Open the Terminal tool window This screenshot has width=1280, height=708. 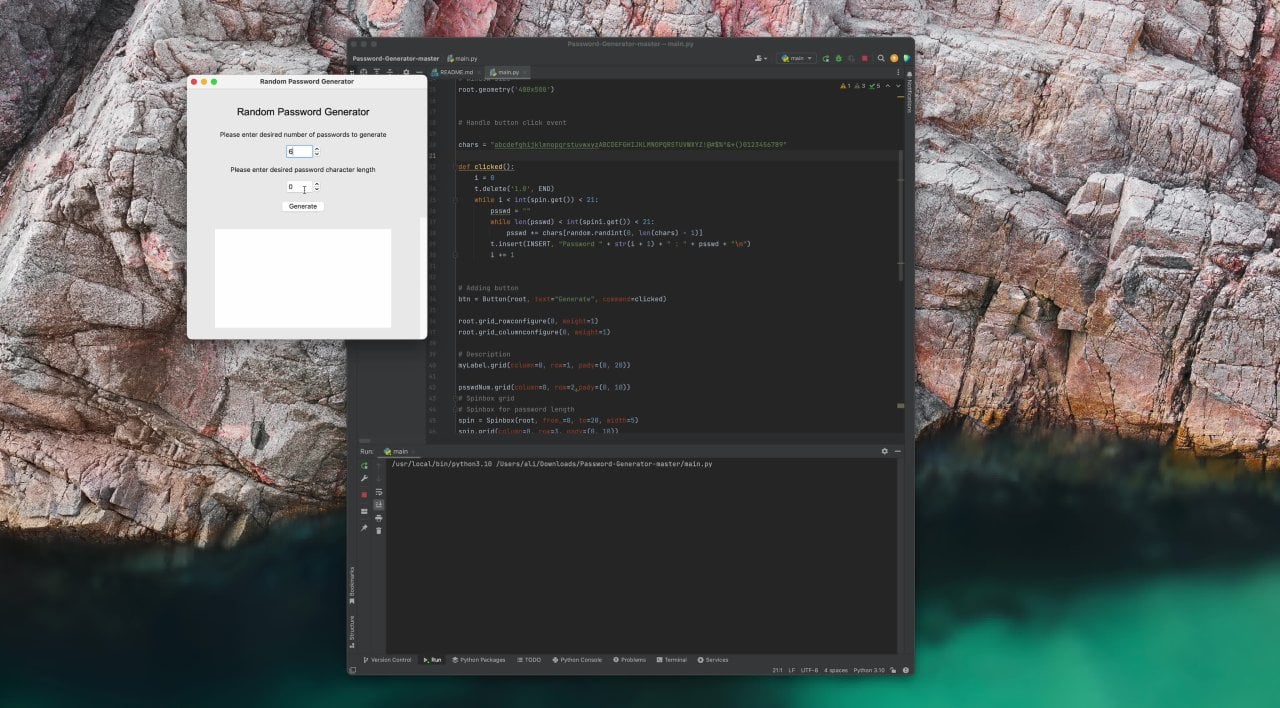[x=672, y=660]
